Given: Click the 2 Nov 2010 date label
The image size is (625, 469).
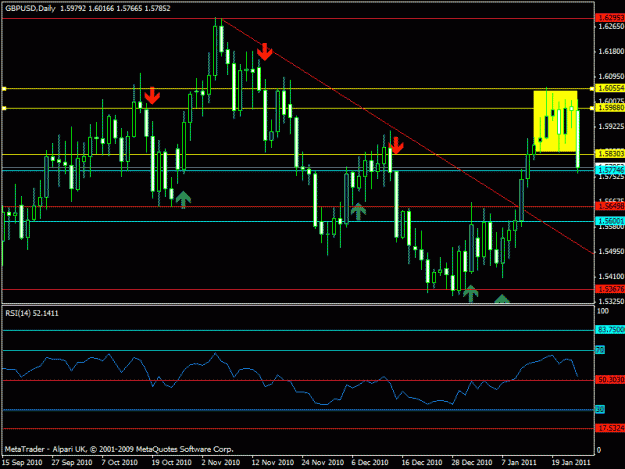Looking at the screenshot, I should pos(221,463).
